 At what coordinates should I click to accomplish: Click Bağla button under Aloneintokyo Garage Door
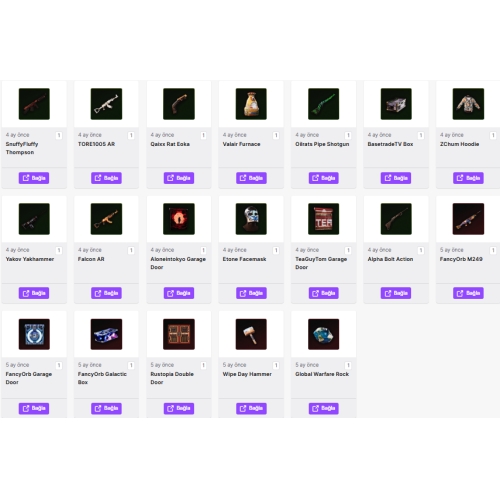point(179,293)
